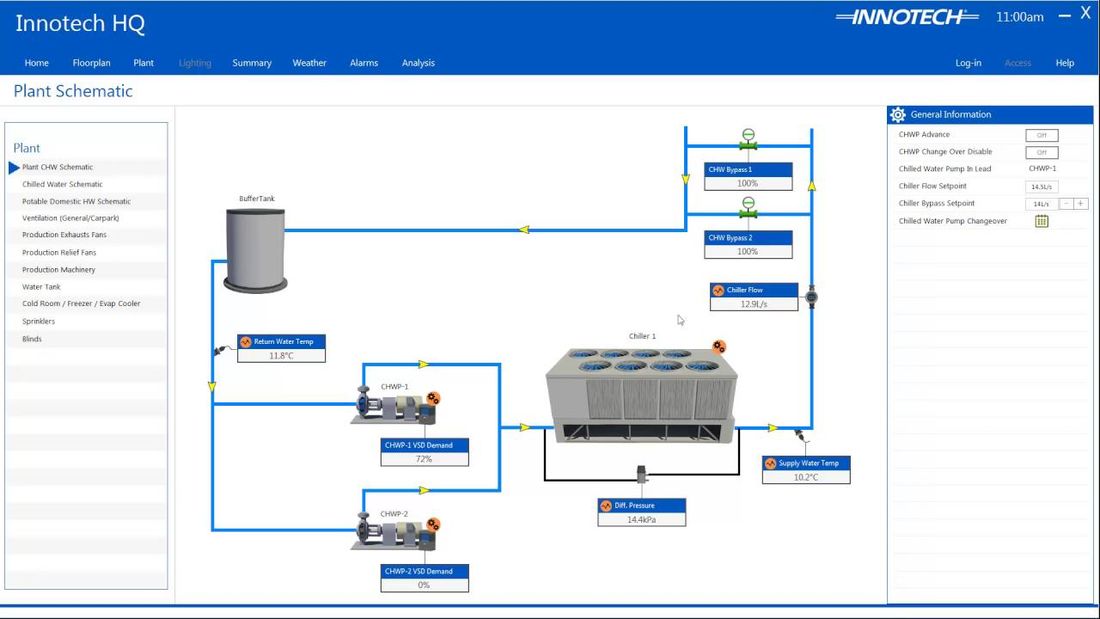This screenshot has width=1100, height=619.
Task: Open the Chilled Water Pump Changeover schedule calendar
Action: [x=1041, y=221]
